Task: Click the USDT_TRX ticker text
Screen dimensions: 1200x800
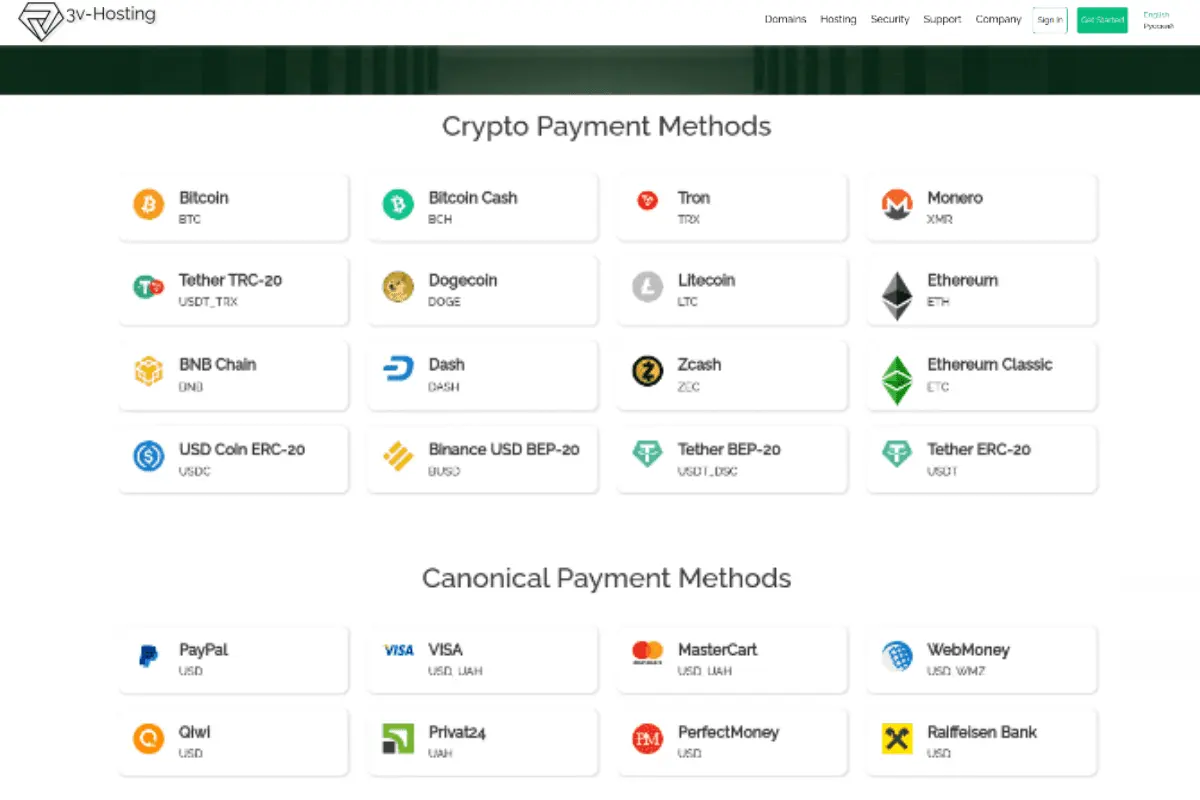Action: 208,302
